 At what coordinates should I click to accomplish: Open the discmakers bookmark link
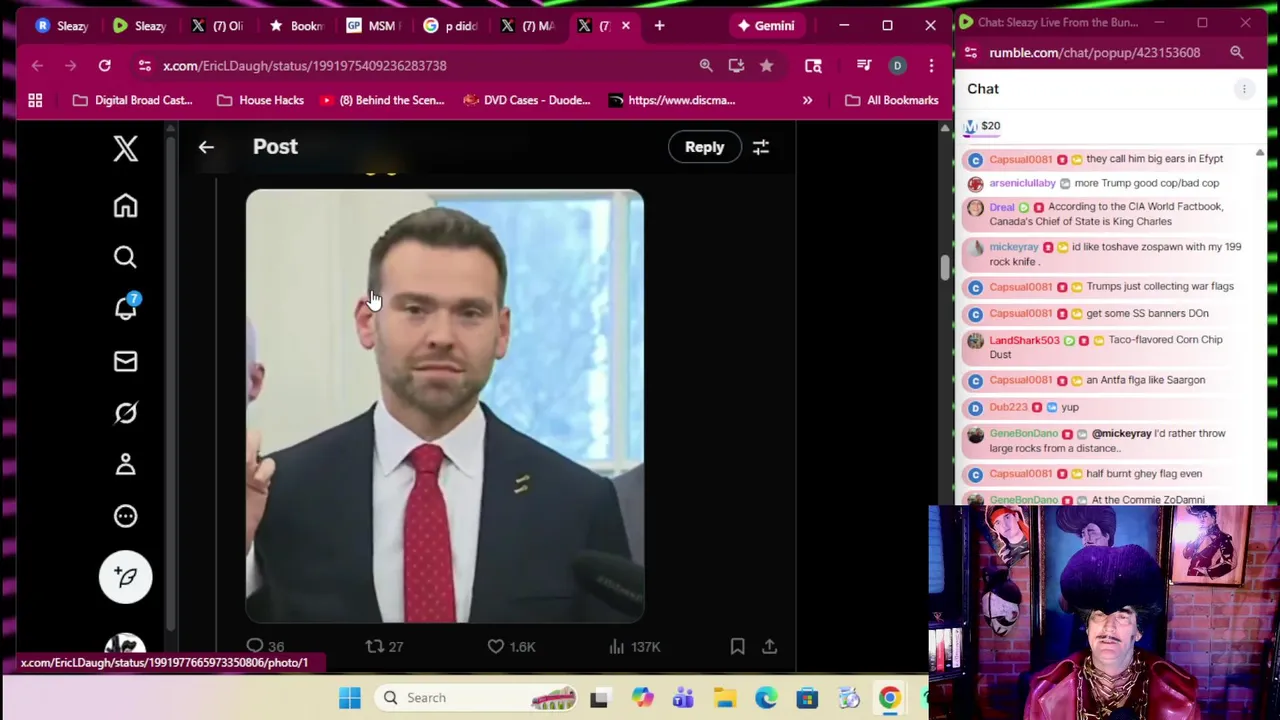tap(672, 100)
